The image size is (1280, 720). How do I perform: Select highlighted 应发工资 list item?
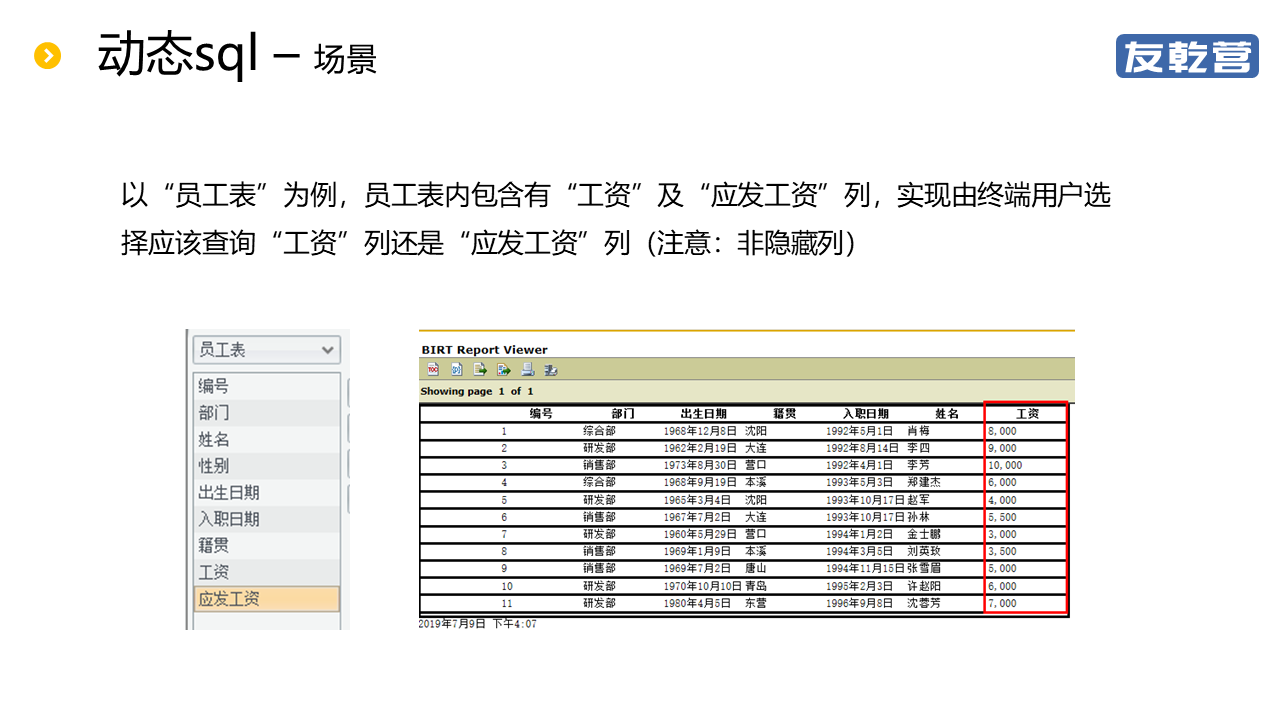(266, 599)
